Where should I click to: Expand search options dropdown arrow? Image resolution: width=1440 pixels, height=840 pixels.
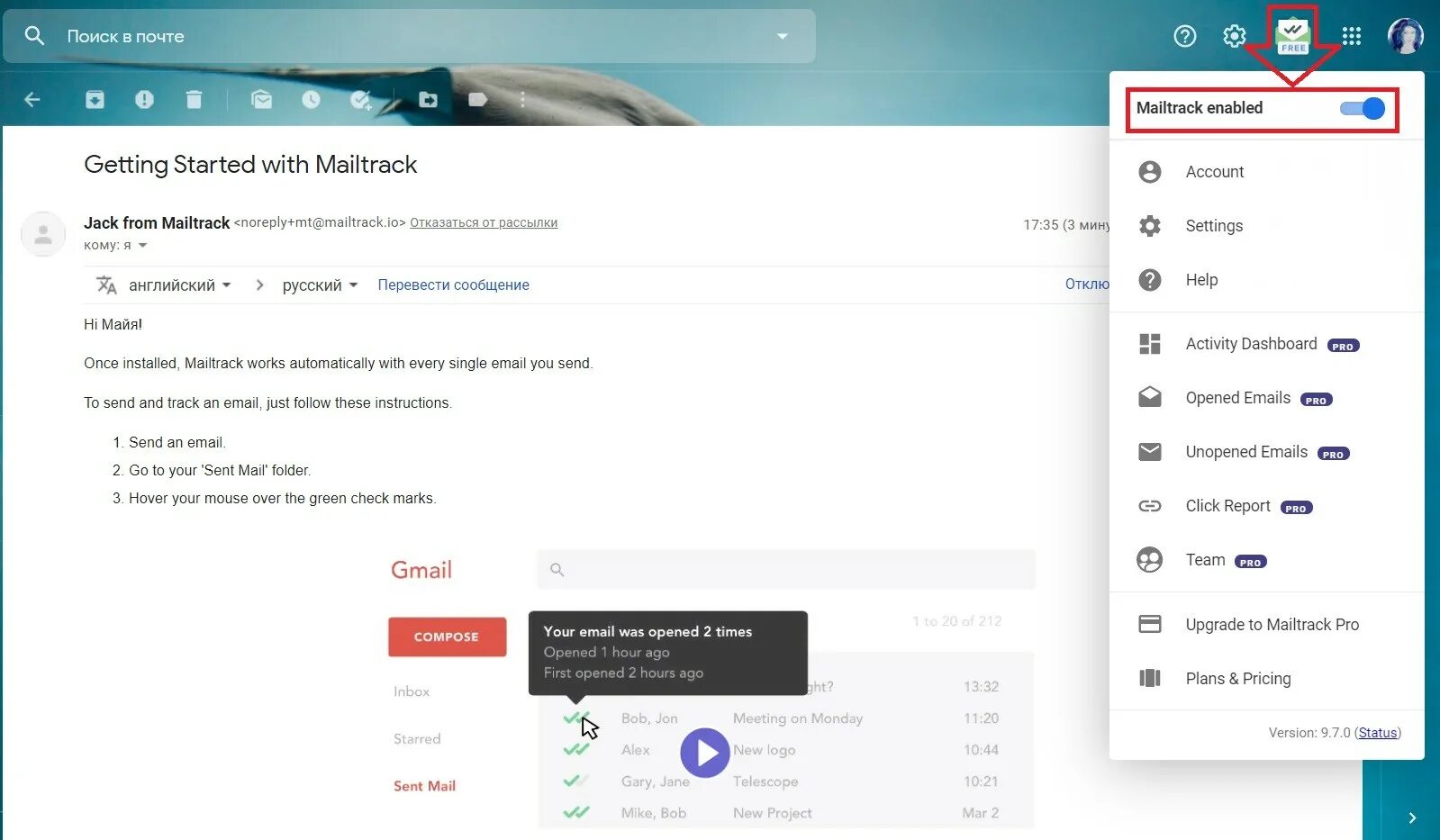click(783, 36)
